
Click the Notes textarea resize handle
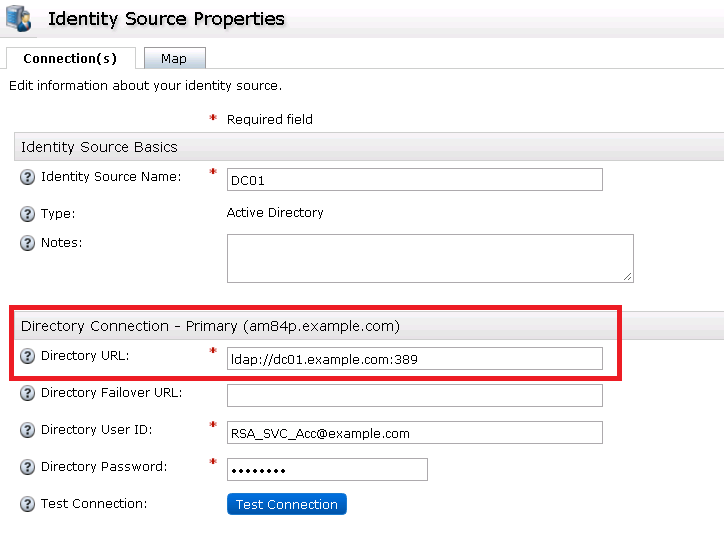tap(628, 277)
